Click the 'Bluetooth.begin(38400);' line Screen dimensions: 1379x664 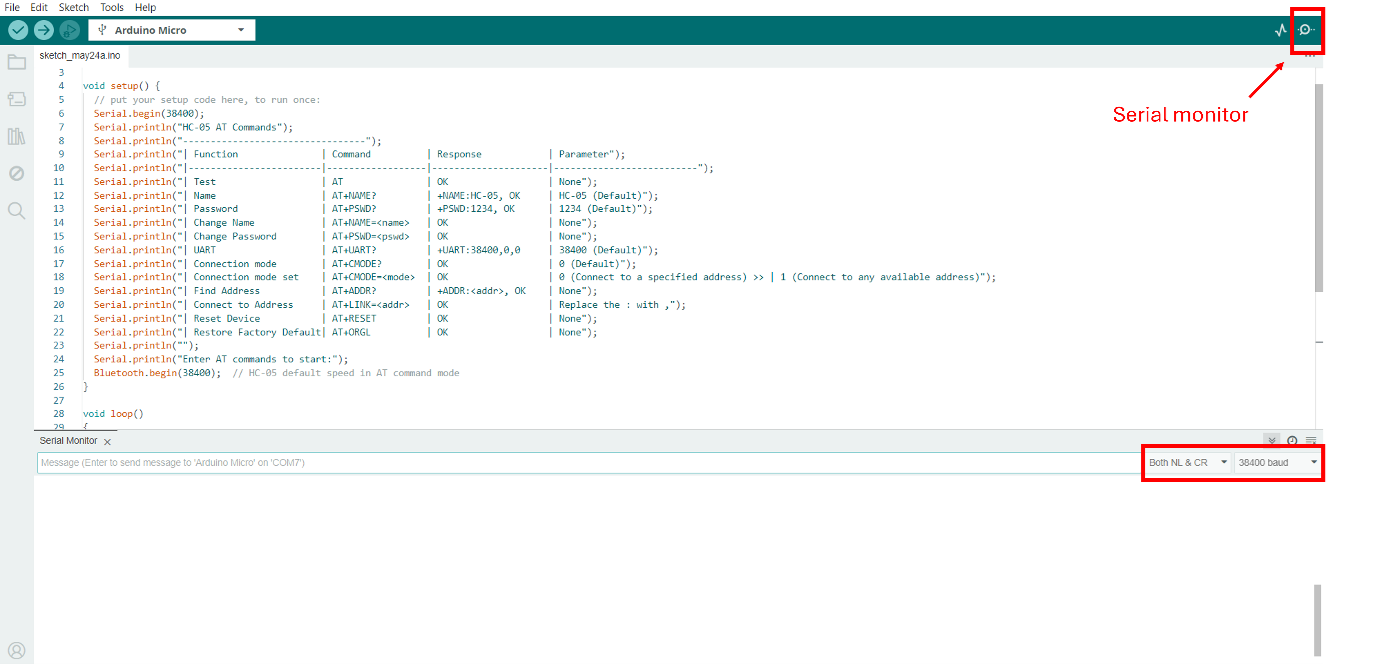tap(157, 373)
